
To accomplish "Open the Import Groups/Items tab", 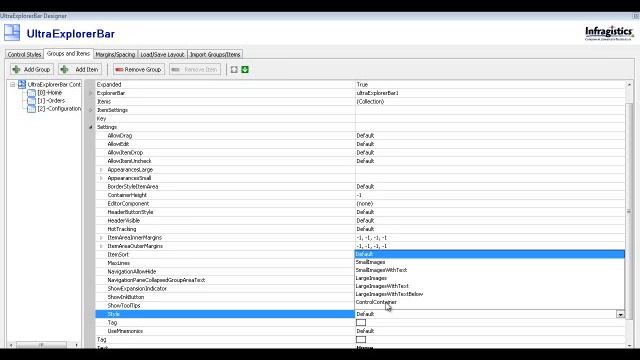I will (x=215, y=54).
